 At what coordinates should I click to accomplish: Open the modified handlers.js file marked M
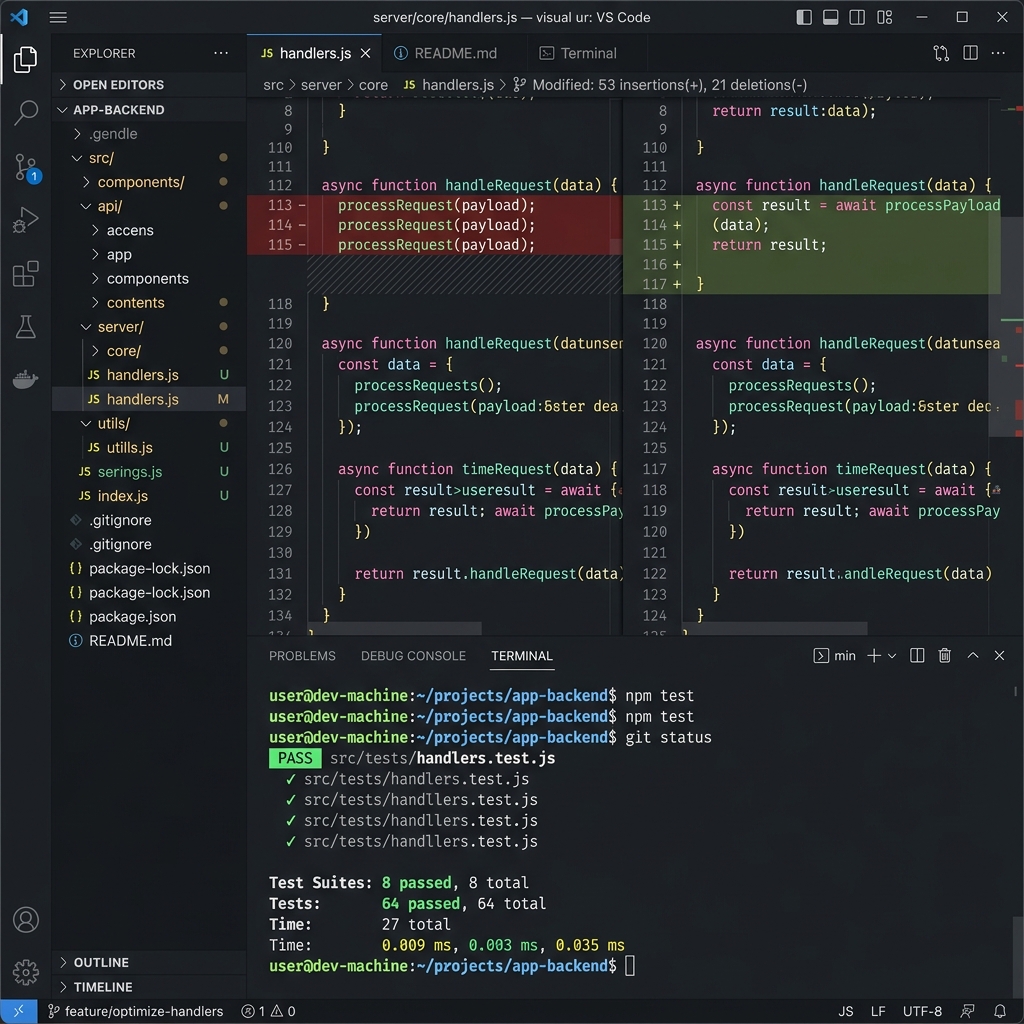coord(149,399)
